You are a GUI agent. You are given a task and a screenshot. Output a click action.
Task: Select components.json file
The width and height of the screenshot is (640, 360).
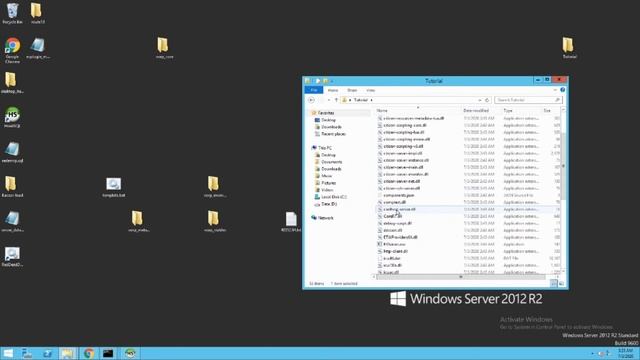click(398, 195)
